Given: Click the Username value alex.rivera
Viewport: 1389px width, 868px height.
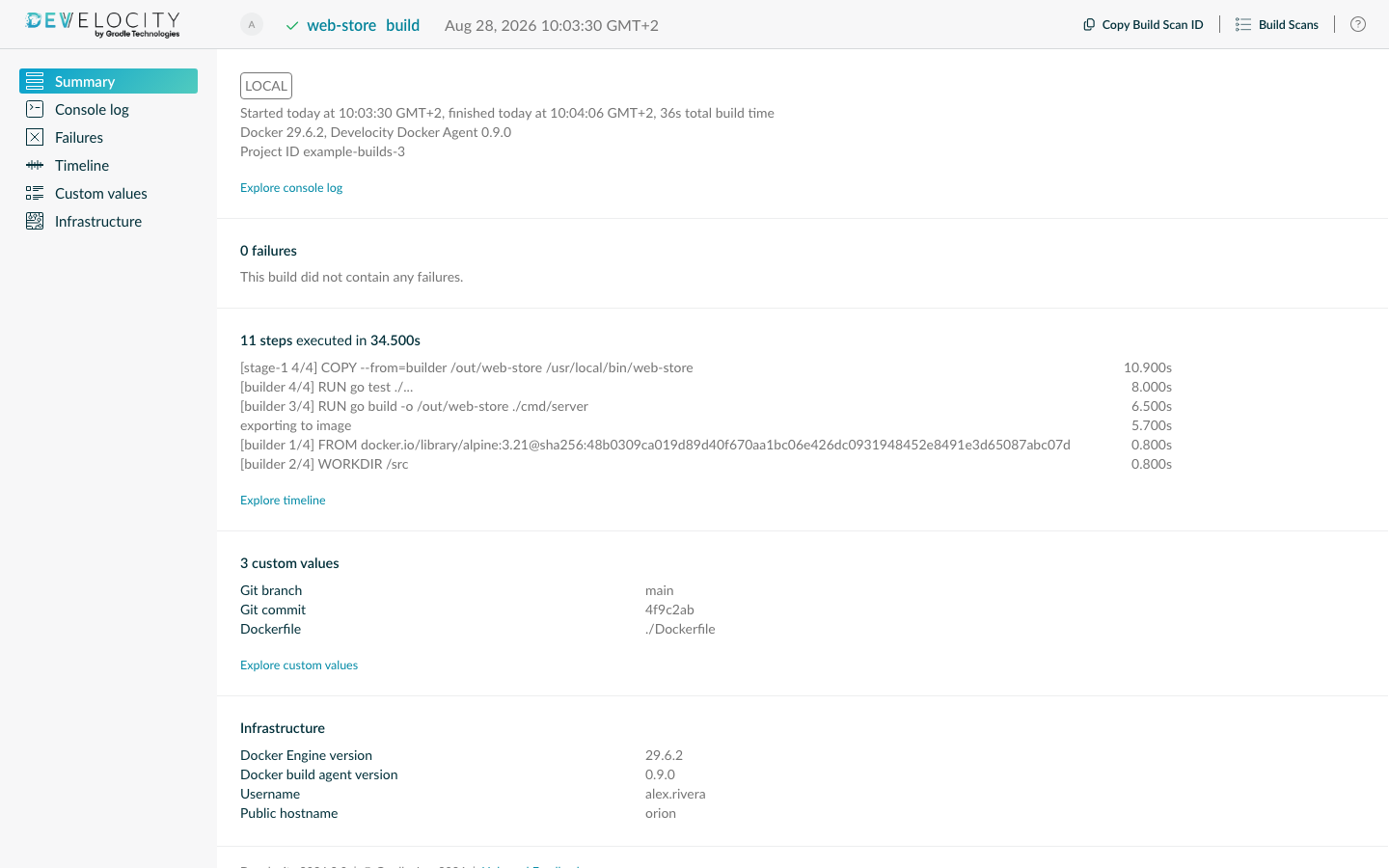Looking at the screenshot, I should pos(675,794).
